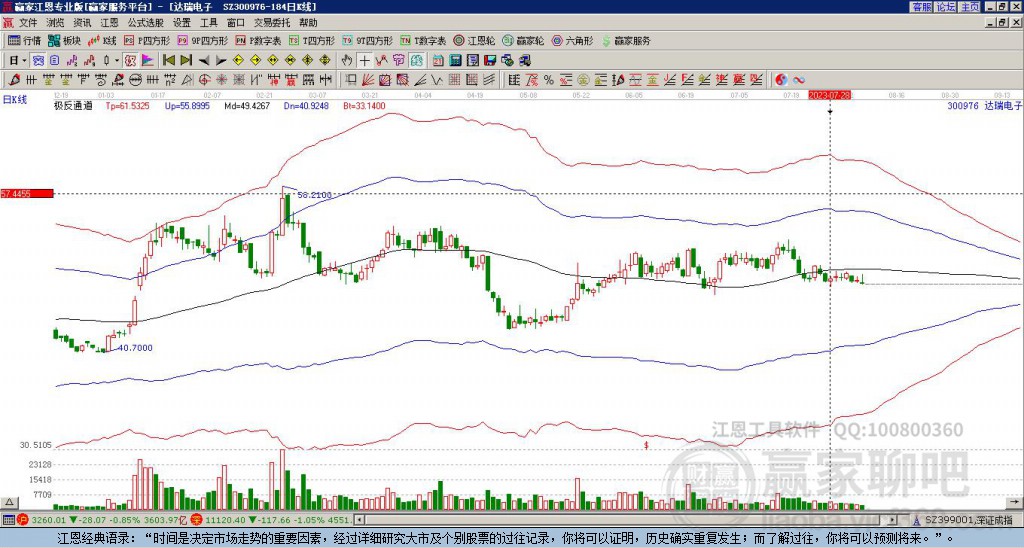This screenshot has height=548, width=1024.
Task: Click the percent sign tool
Action: point(549,80)
